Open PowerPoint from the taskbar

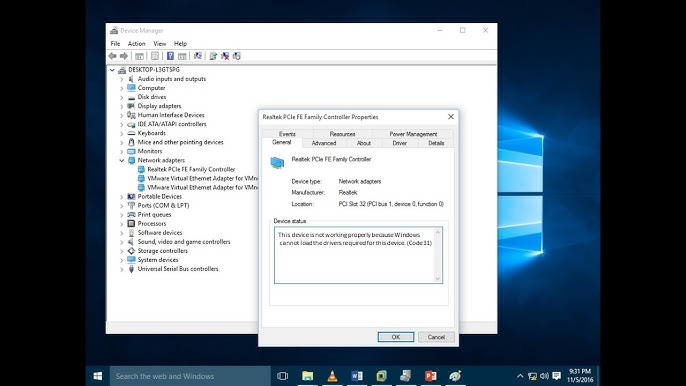430,376
